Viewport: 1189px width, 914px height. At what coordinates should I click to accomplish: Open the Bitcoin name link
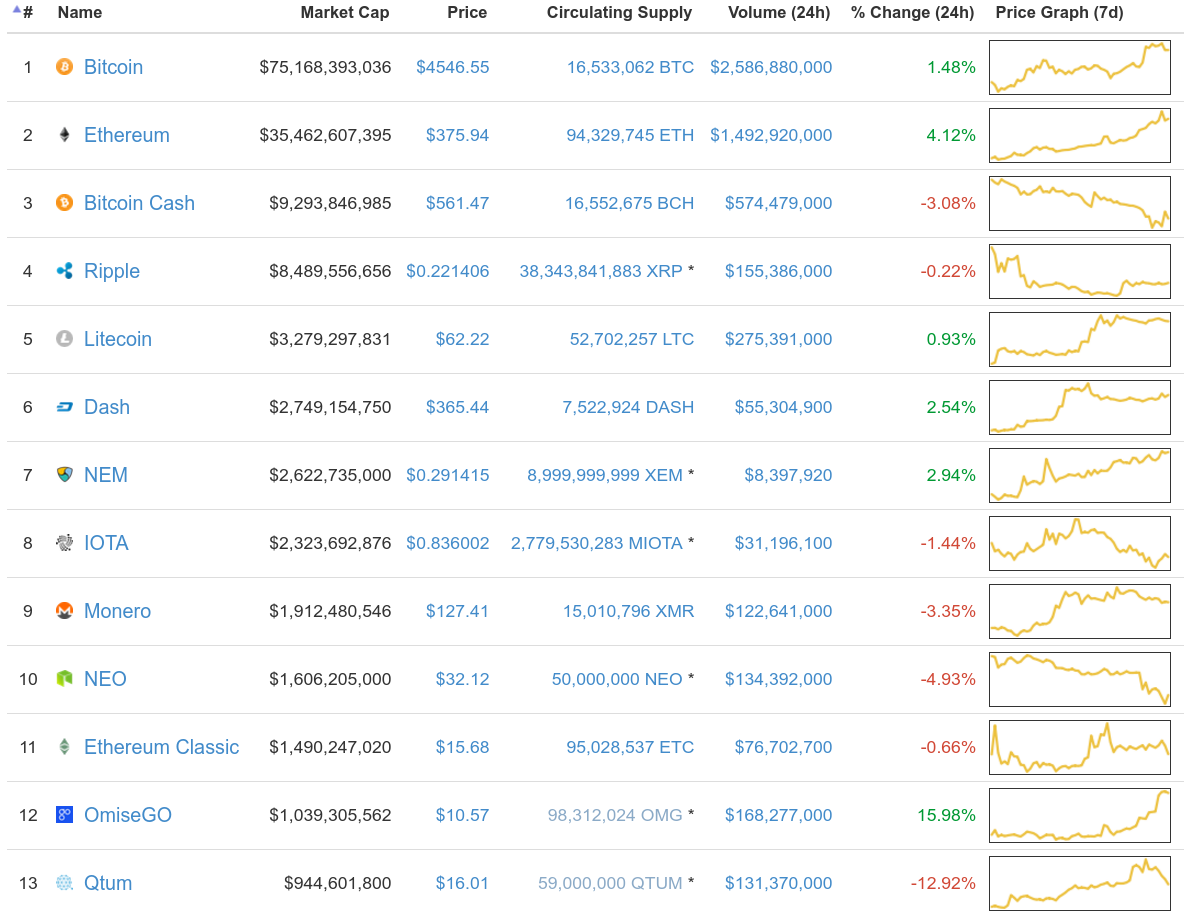(x=113, y=67)
